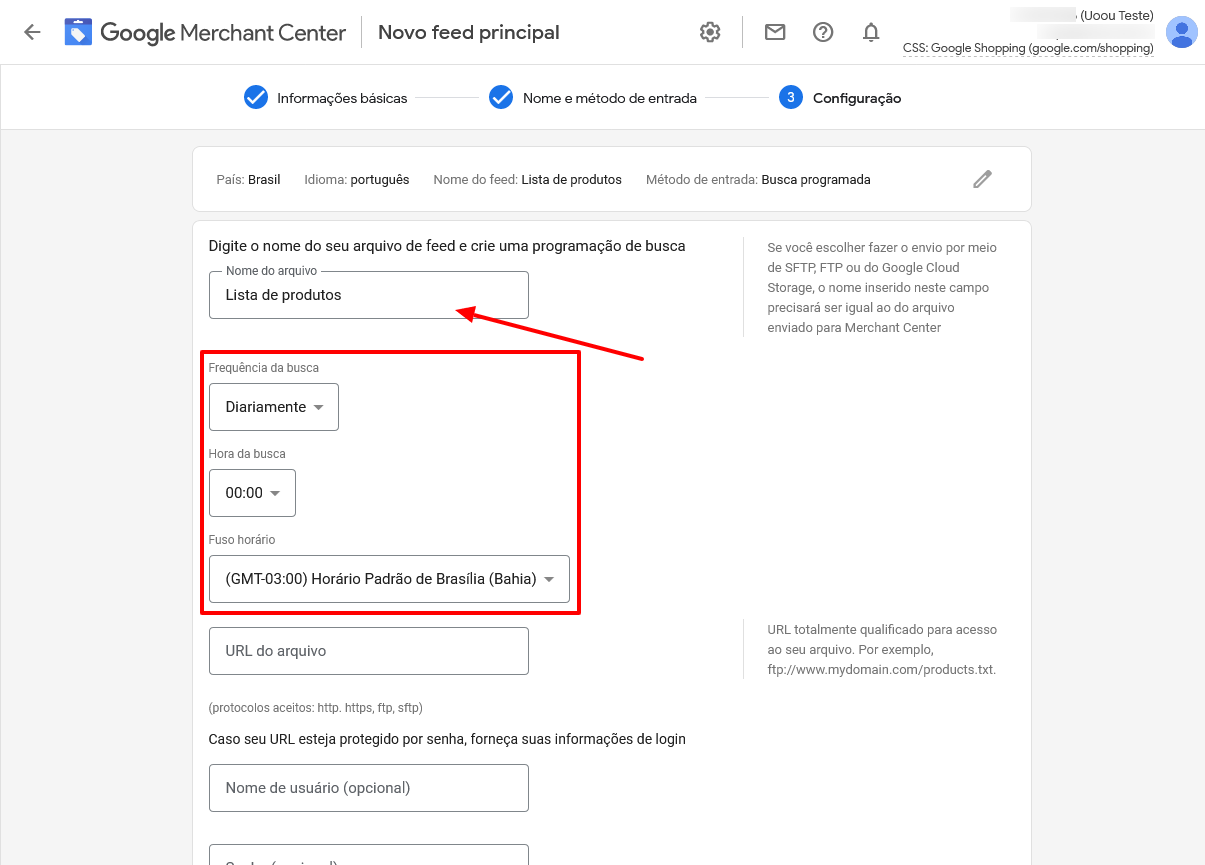Click the '(protocolos aceitos: http. https, ftp, sftp)' note
Image resolution: width=1205 pixels, height=865 pixels.
click(x=316, y=708)
